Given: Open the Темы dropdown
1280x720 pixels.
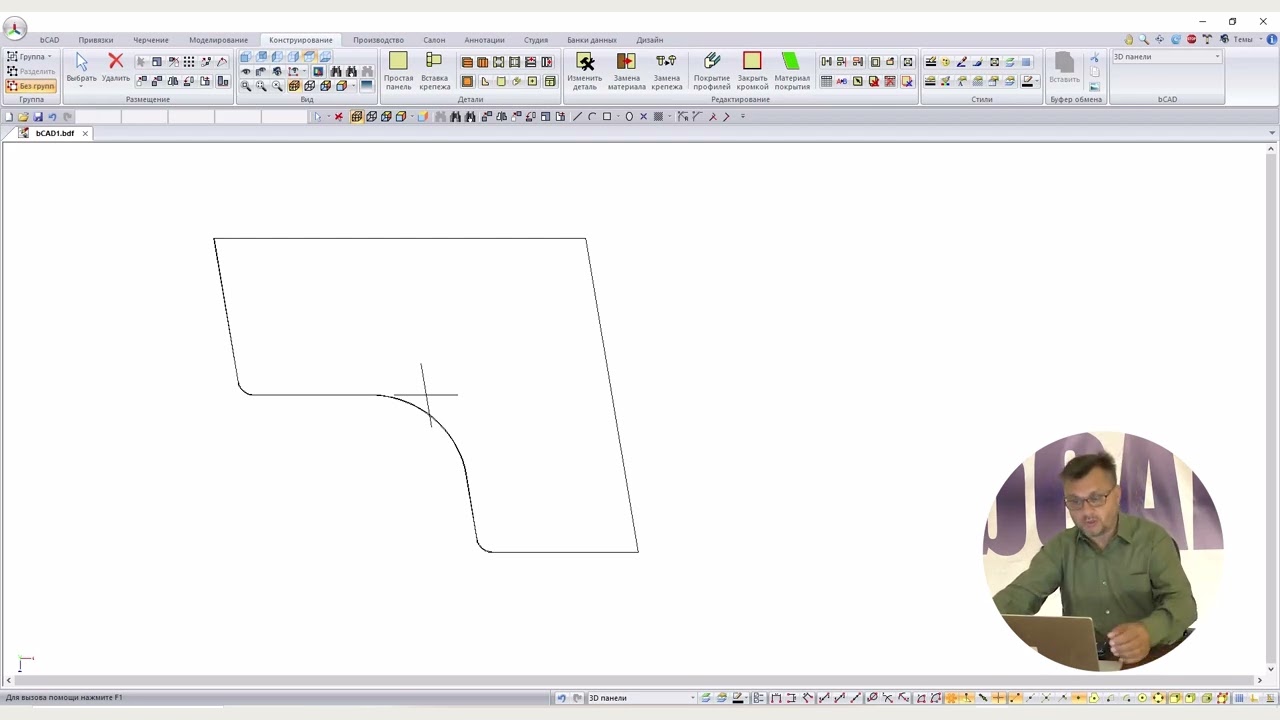Looking at the screenshot, I should pyautogui.click(x=1246, y=39).
